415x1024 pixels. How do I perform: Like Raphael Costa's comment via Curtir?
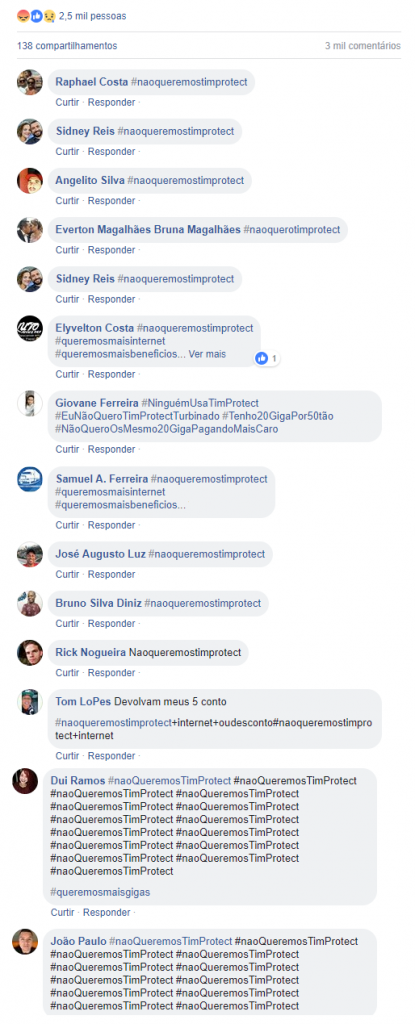point(67,103)
